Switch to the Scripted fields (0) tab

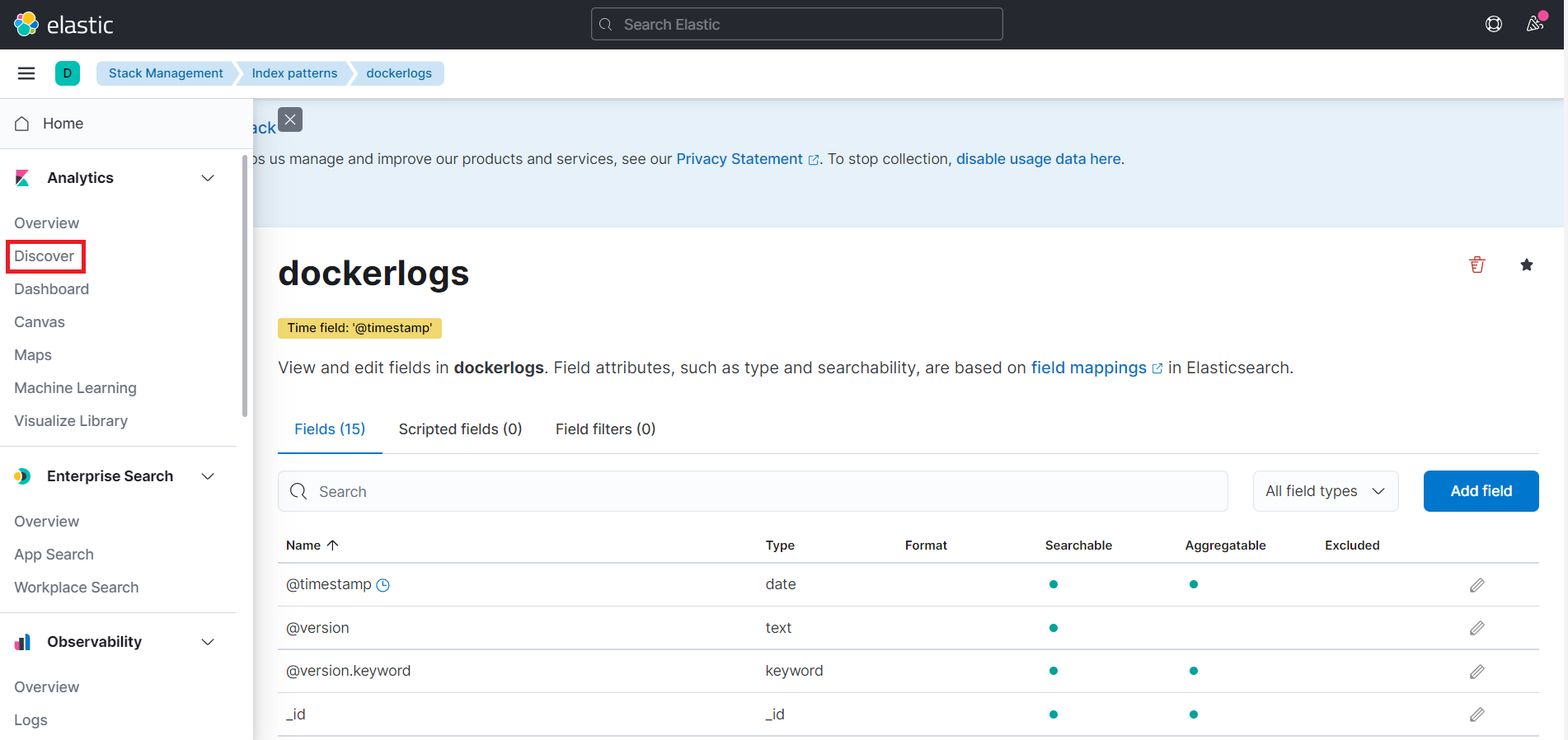pyautogui.click(x=460, y=429)
